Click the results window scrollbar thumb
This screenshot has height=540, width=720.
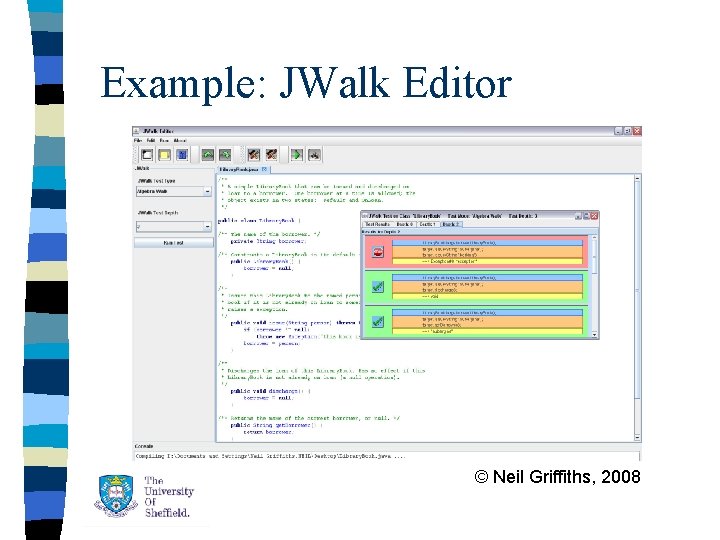tap(594, 256)
